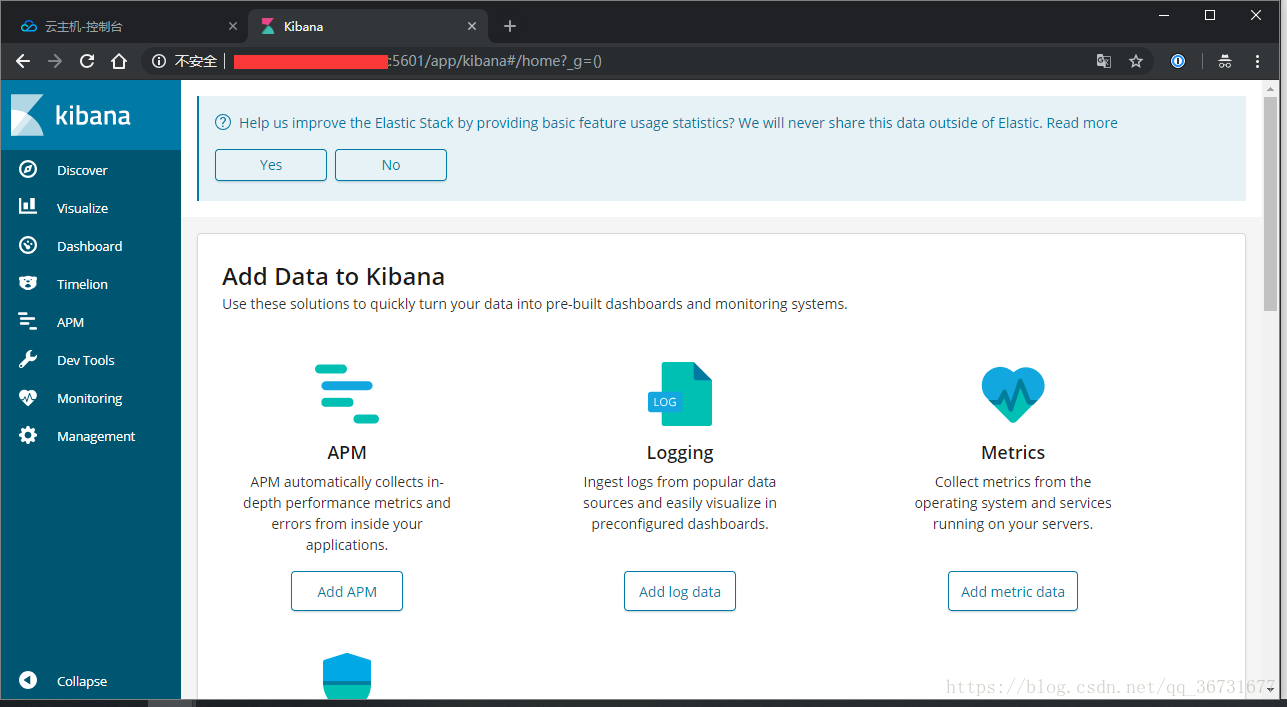
Task: Click the scrollbar up arrow
Action: (x=1270, y=87)
